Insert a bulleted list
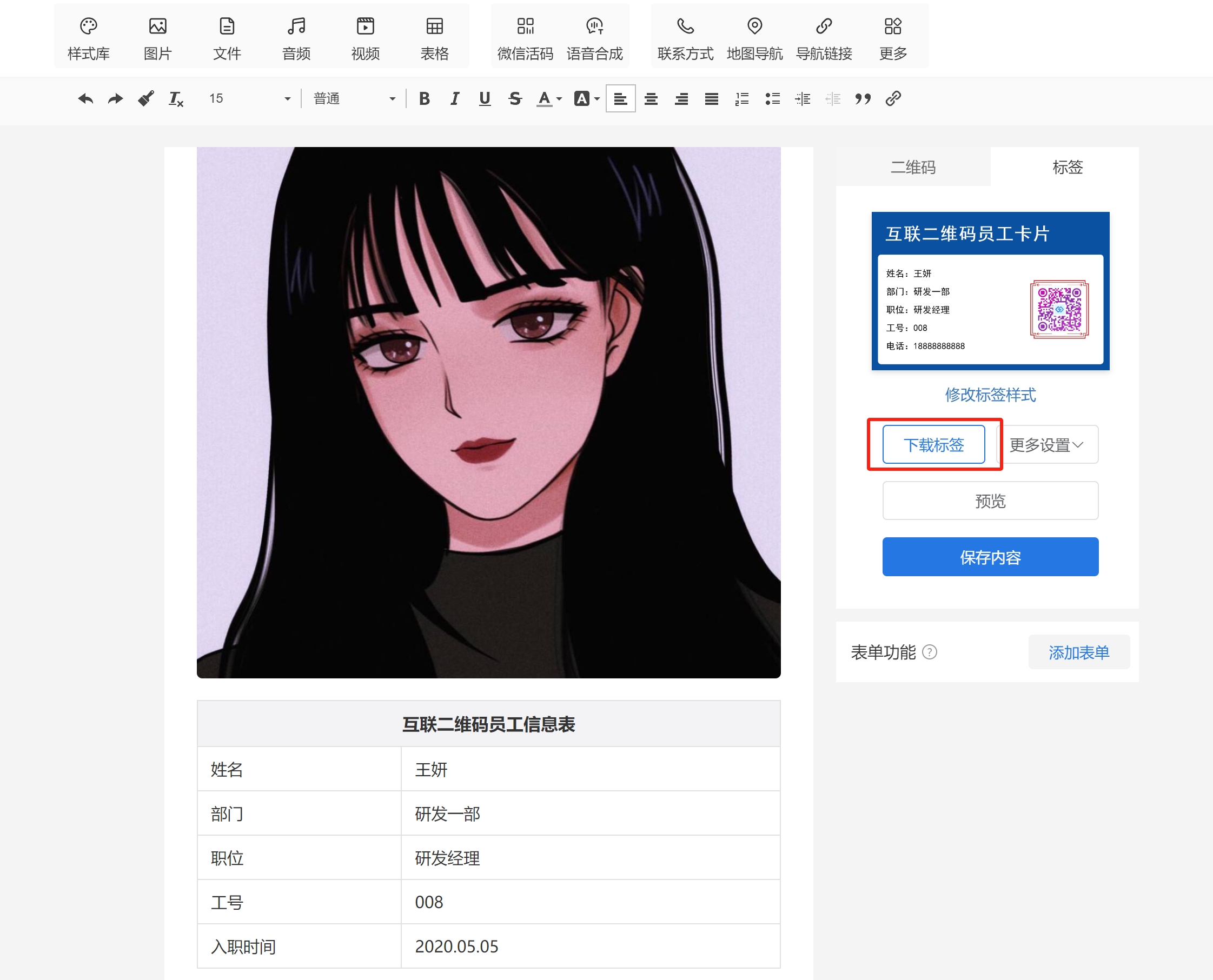 [x=773, y=99]
